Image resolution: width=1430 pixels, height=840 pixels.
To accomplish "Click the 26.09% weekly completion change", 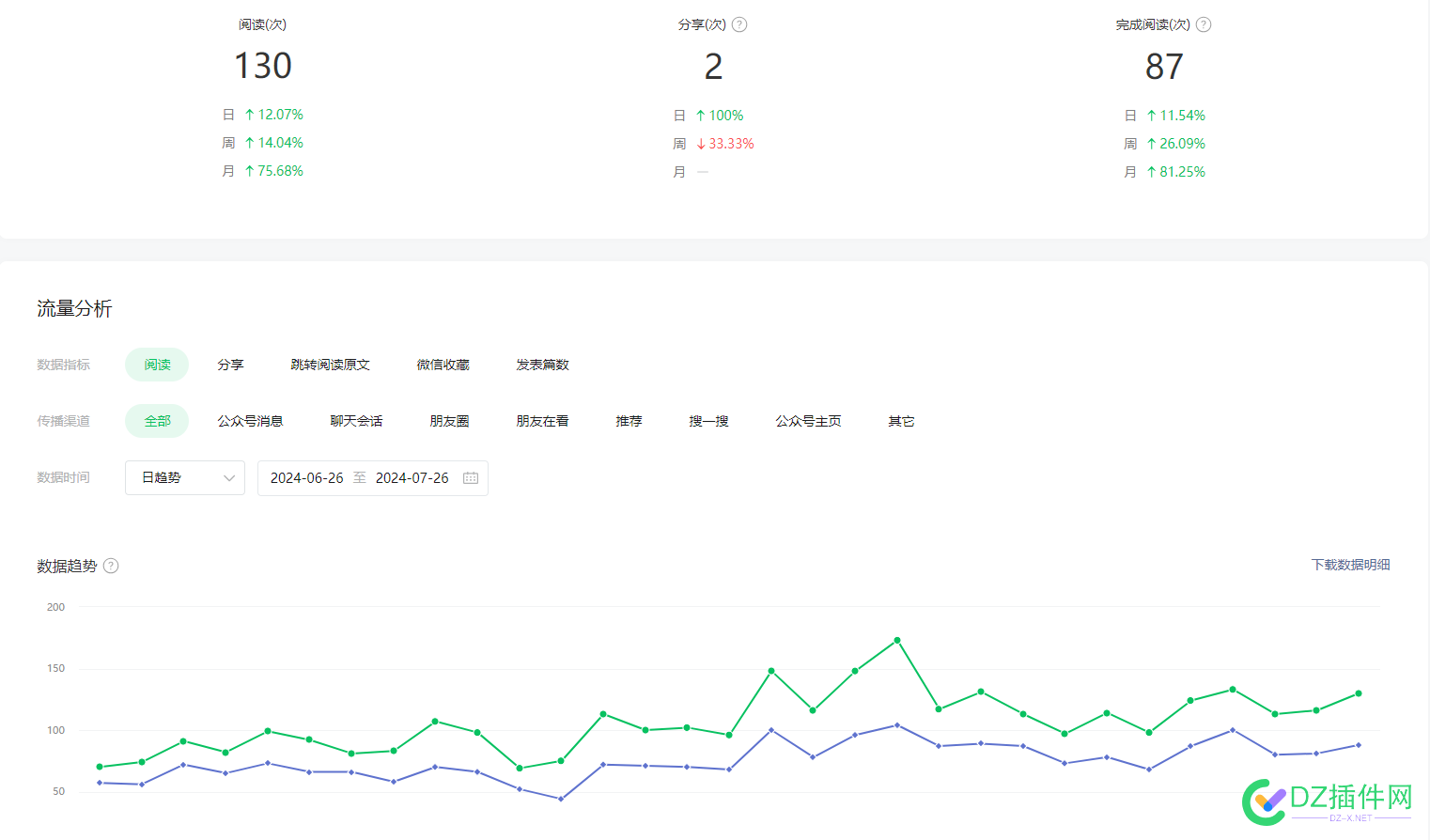I will click(x=1182, y=144).
